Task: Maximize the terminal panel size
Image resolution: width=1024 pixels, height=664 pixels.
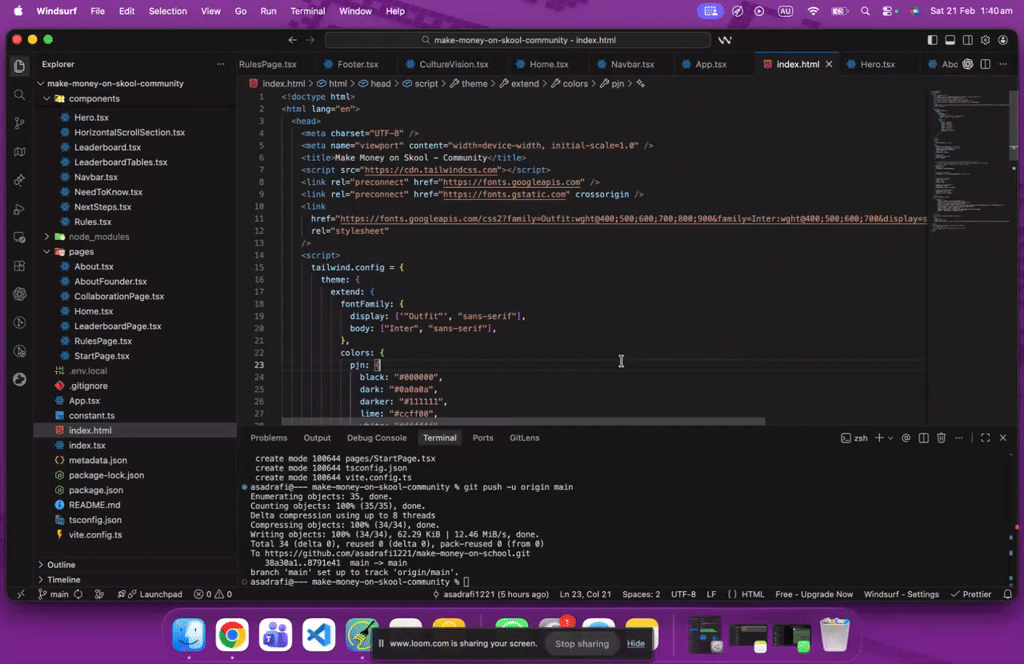Action: pyautogui.click(x=985, y=437)
